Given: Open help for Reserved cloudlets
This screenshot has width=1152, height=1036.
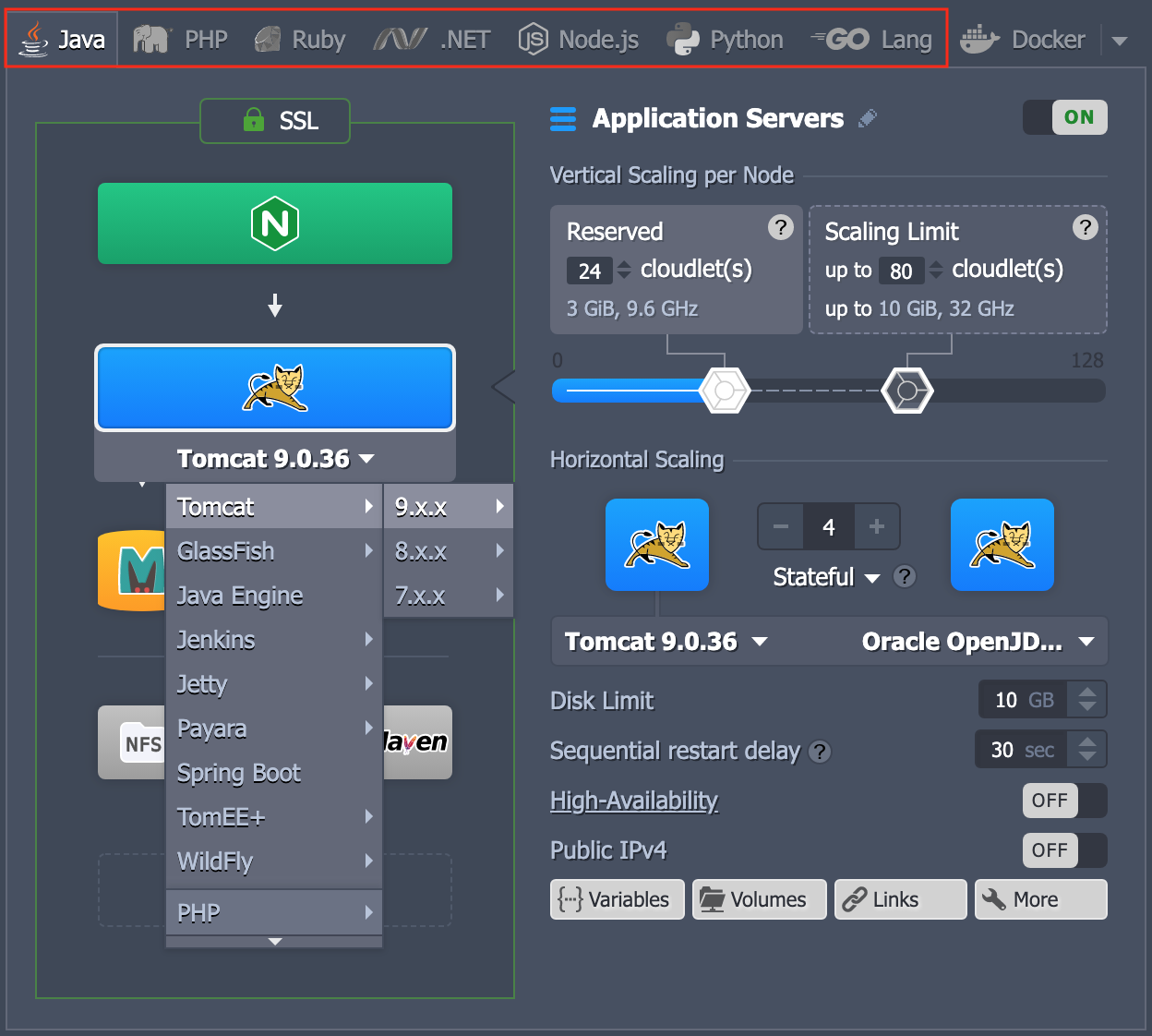Looking at the screenshot, I should click(x=781, y=227).
